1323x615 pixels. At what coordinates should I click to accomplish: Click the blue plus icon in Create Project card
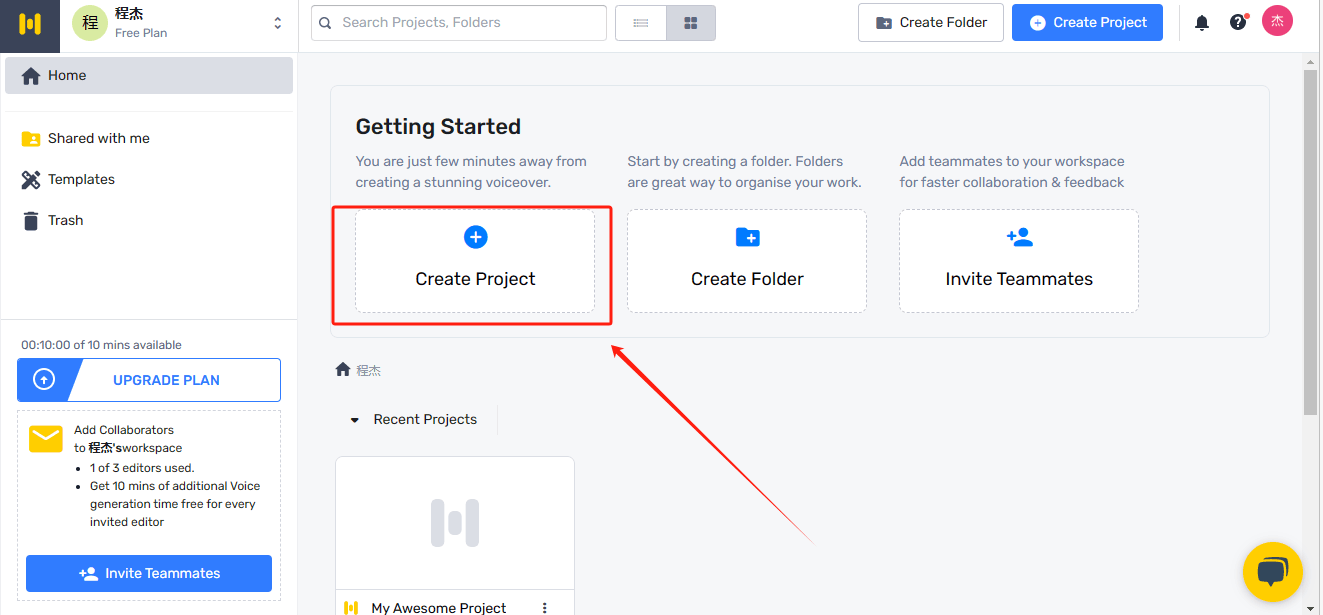point(476,237)
